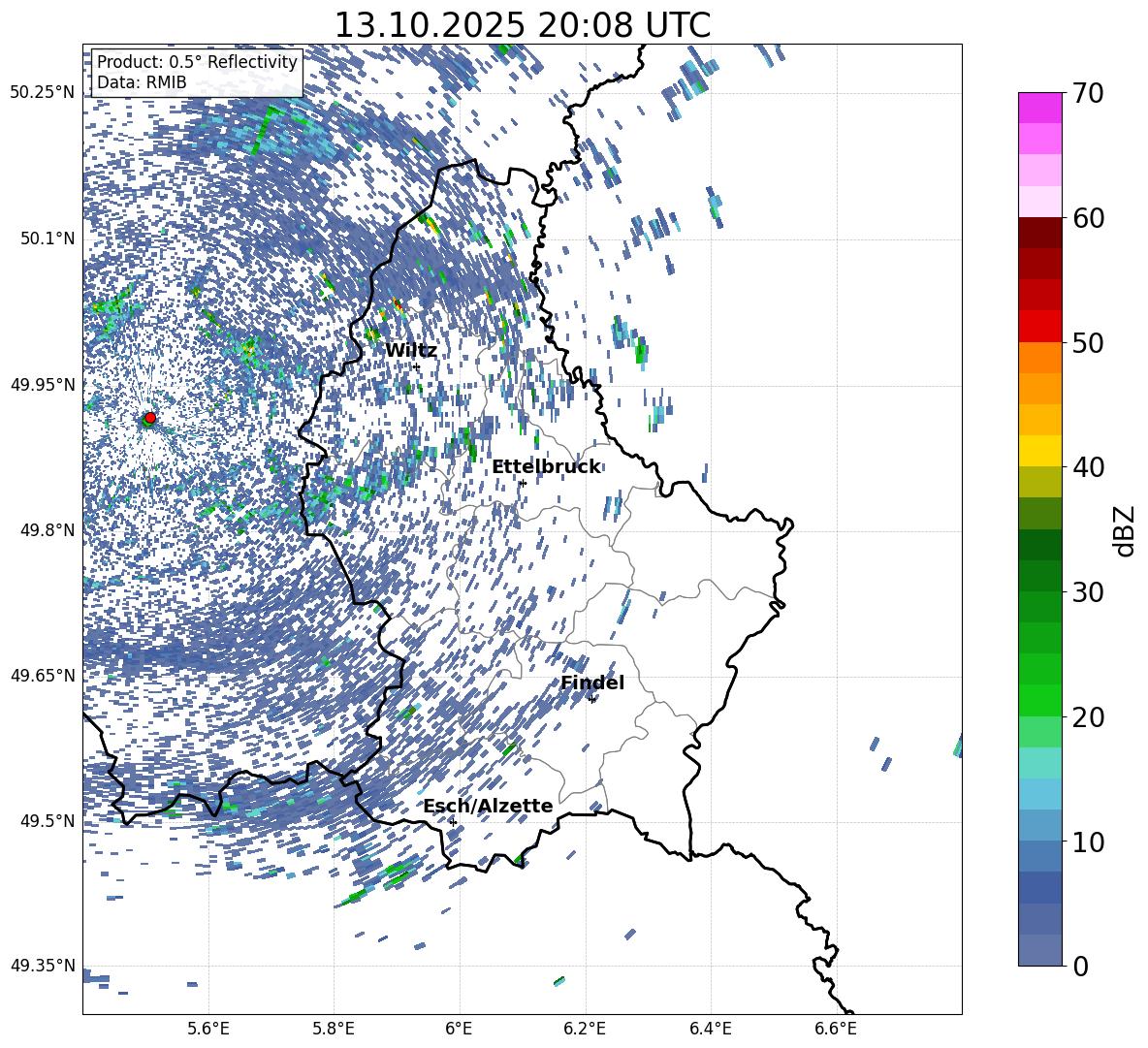The height and width of the screenshot is (1048, 1148).
Task: Click the red radar site marker
Action: pyautogui.click(x=150, y=418)
